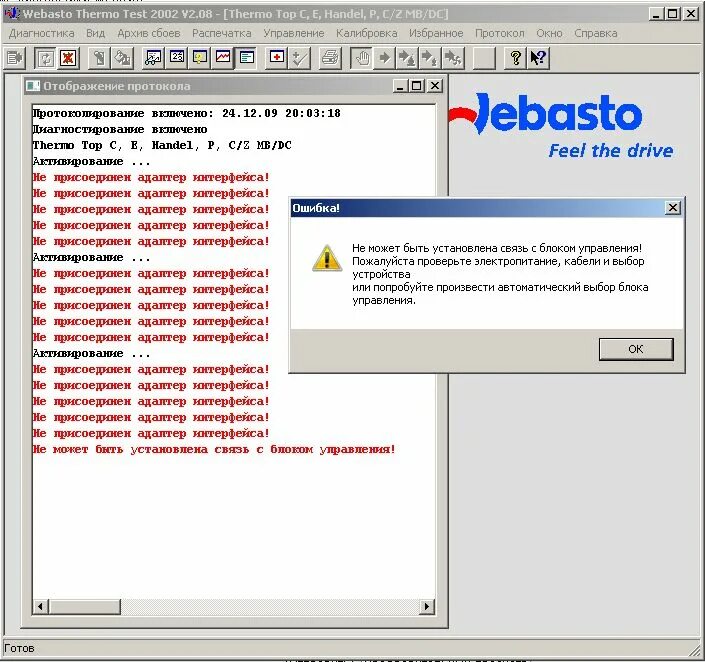Click the 'Thermo Top C, E, Handel' protocol line

[162, 145]
